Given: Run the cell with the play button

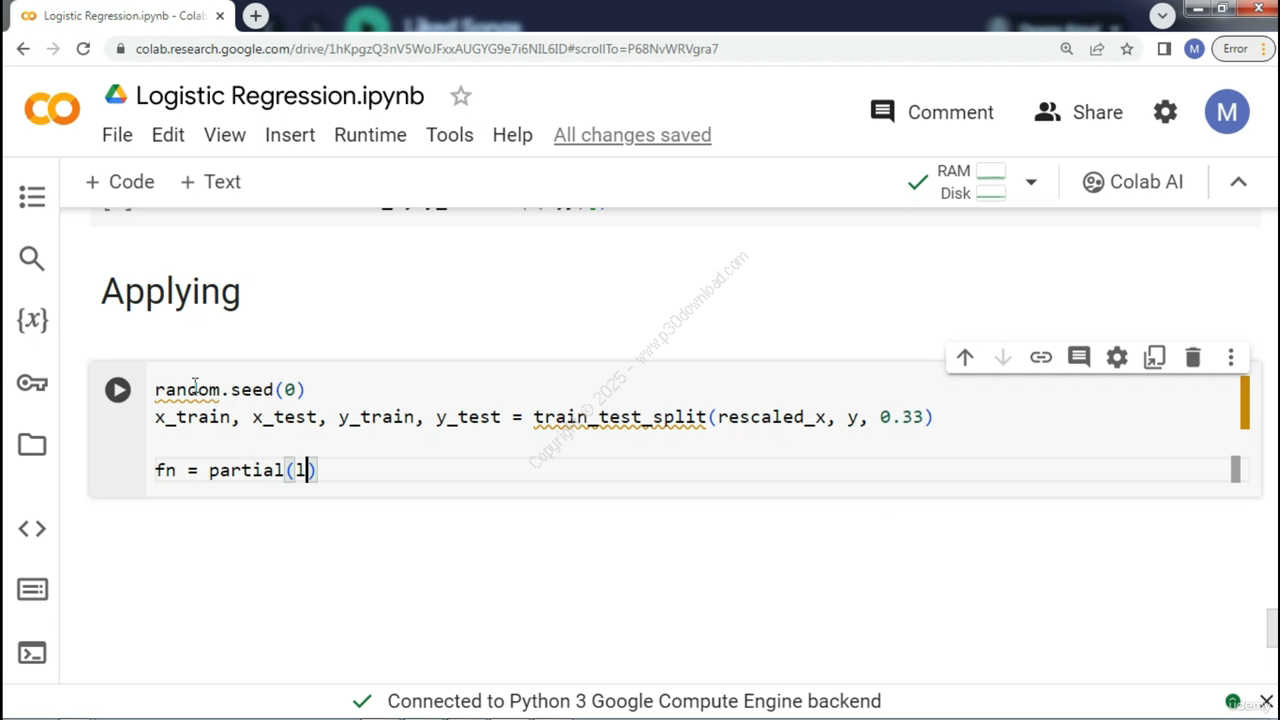Looking at the screenshot, I should pyautogui.click(x=118, y=389).
